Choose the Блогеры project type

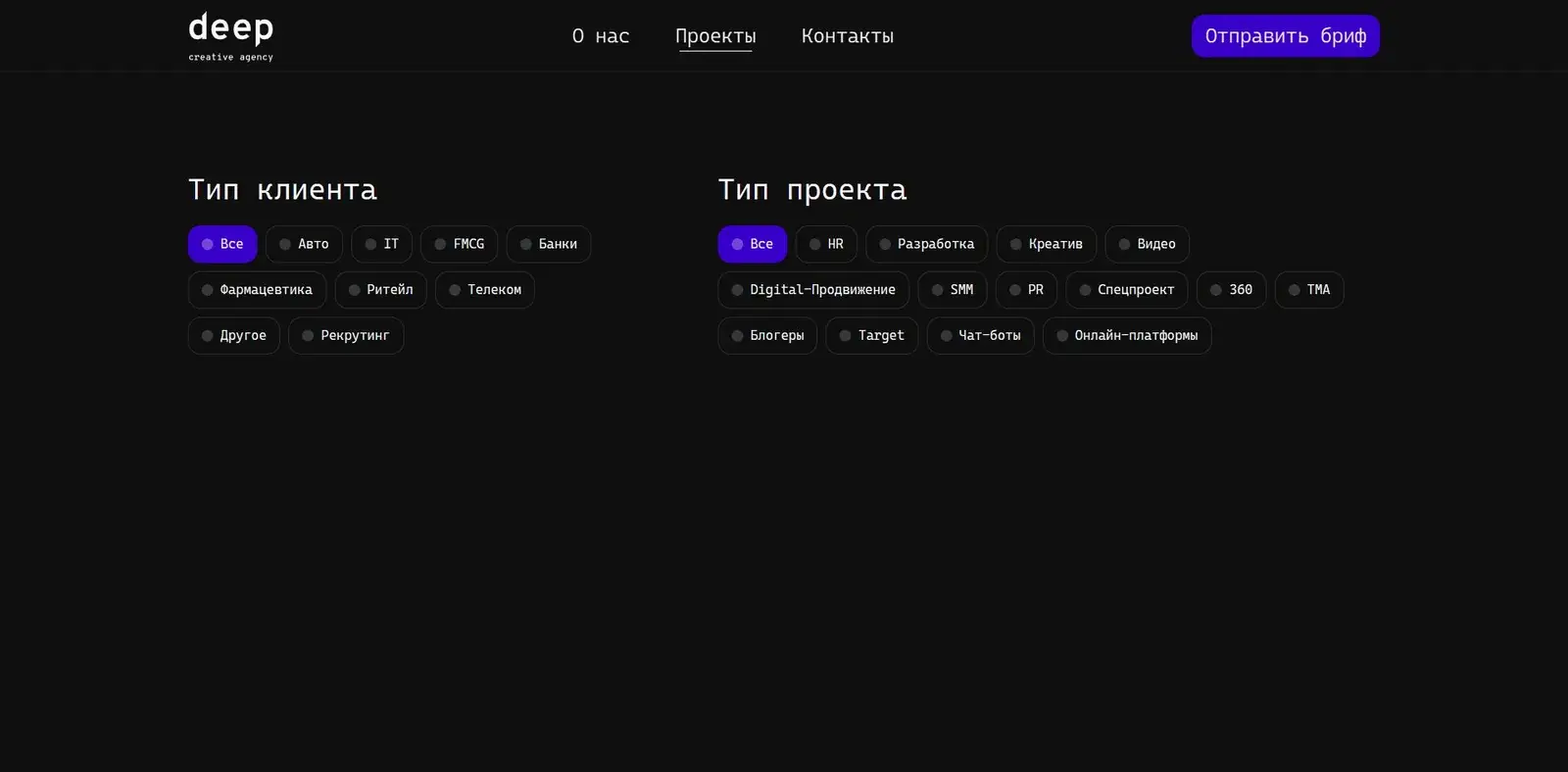pos(767,335)
